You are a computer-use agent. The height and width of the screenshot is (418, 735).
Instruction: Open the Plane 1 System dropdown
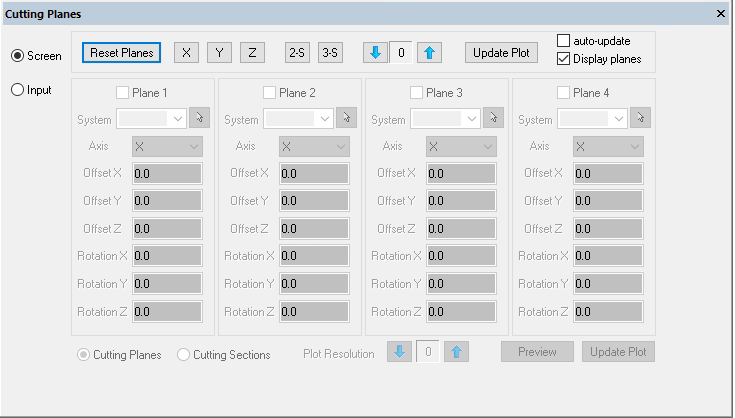[151, 119]
